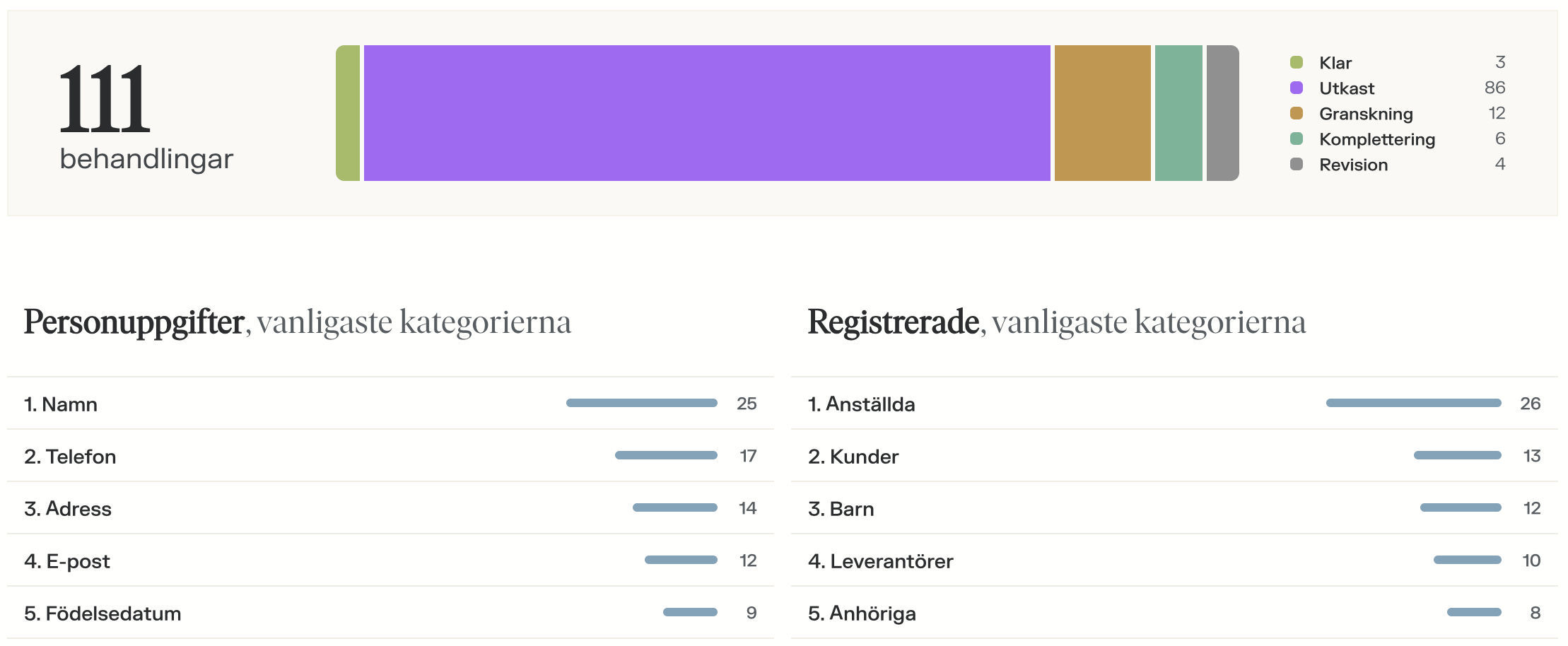Select the Kunder row

(1174, 456)
